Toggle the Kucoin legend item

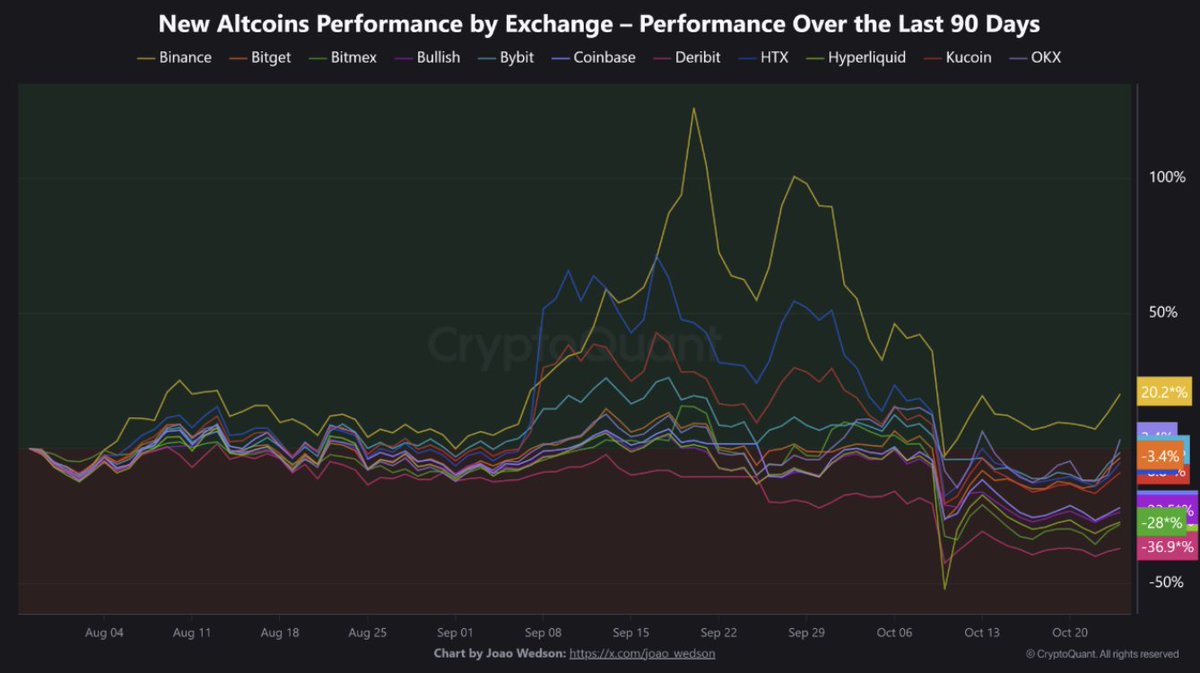(x=967, y=57)
